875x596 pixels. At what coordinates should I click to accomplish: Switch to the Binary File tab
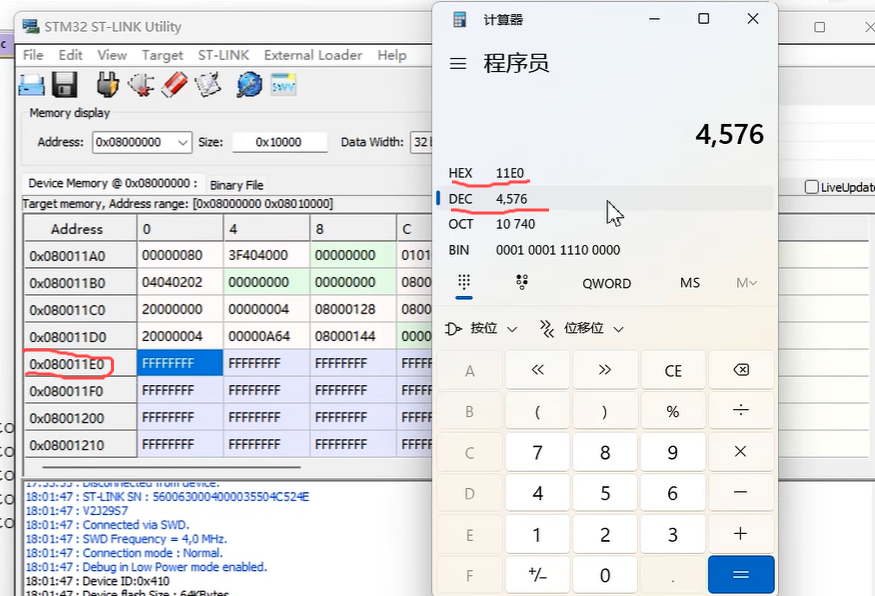(x=237, y=185)
